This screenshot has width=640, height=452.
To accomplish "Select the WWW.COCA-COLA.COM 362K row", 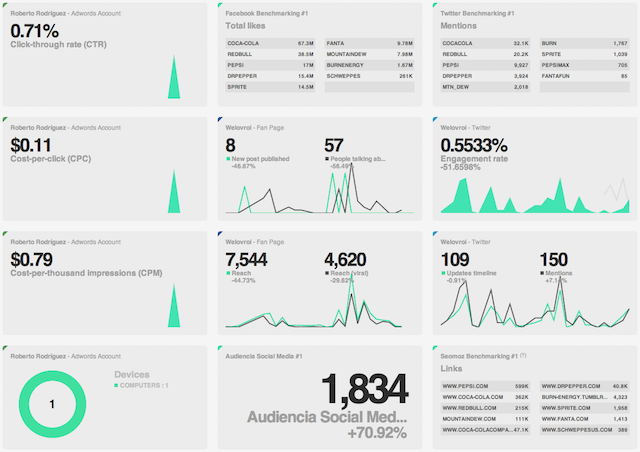I will (485, 397).
